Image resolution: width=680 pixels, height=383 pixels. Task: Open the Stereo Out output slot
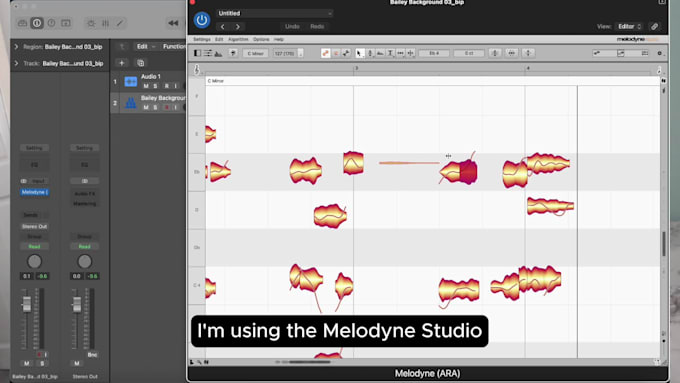tap(34, 226)
